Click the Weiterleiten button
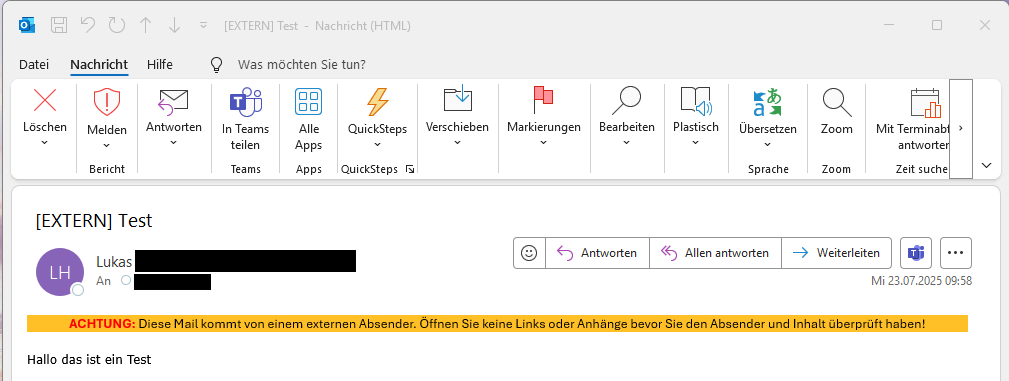The width and height of the screenshot is (1009, 381). 837,253
